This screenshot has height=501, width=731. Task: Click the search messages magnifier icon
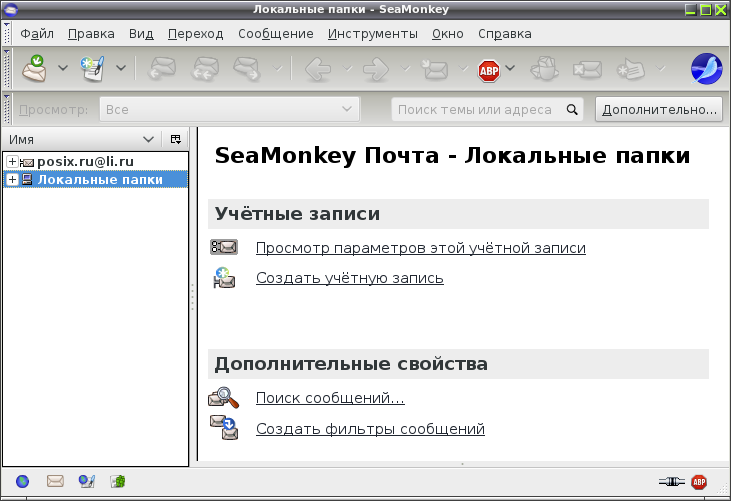[x=224, y=398]
